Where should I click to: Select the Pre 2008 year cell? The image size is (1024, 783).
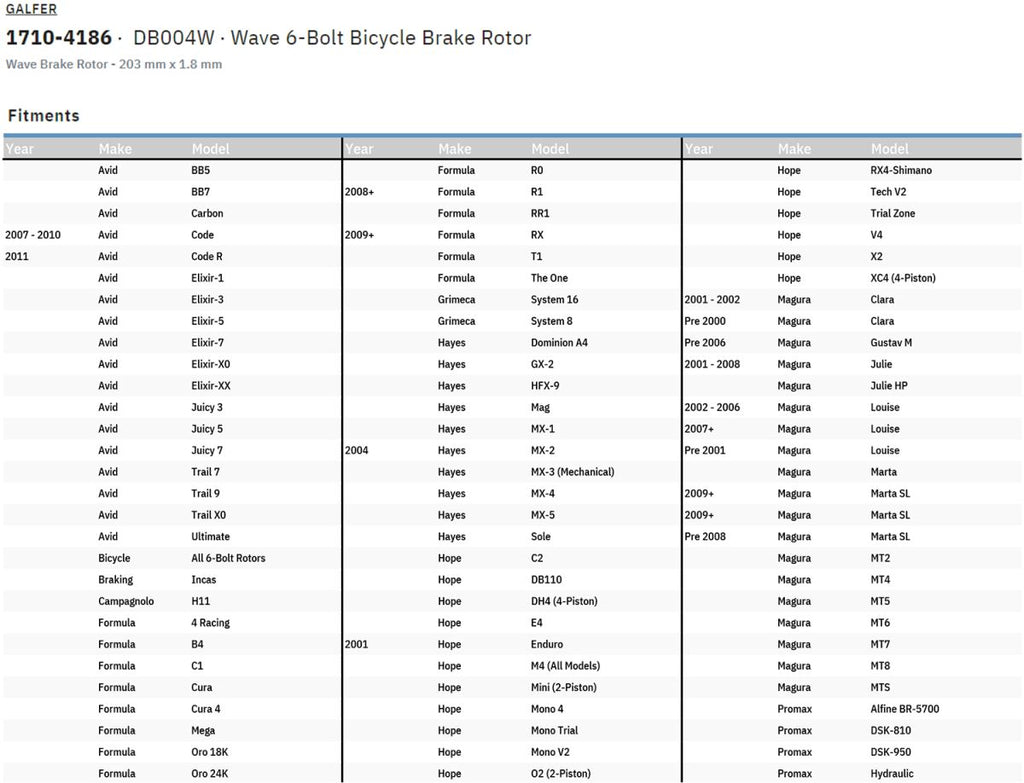[705, 537]
